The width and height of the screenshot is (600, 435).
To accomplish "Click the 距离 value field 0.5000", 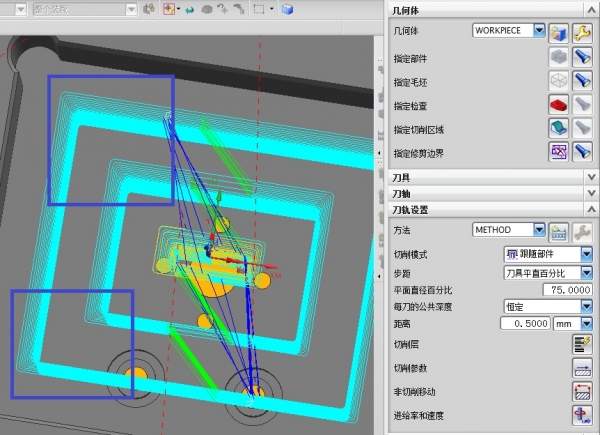I will 525,324.
